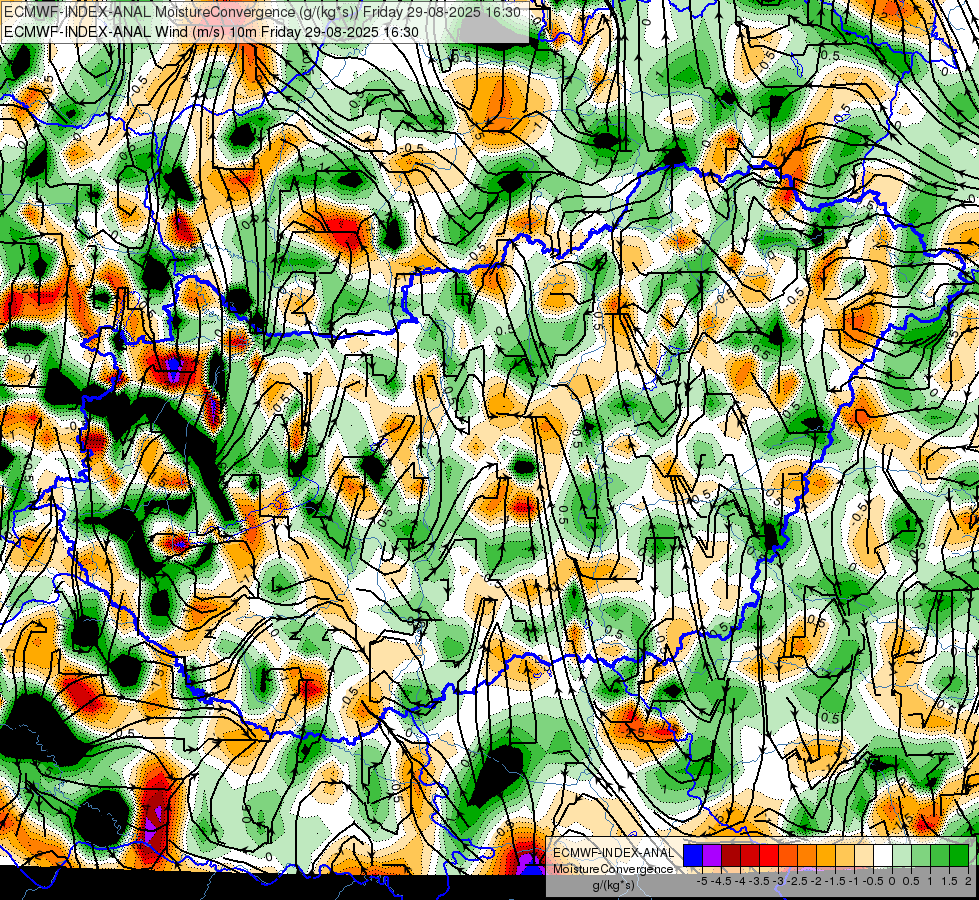Click the -5 legend tick label
979x900 pixels.
coord(702,881)
